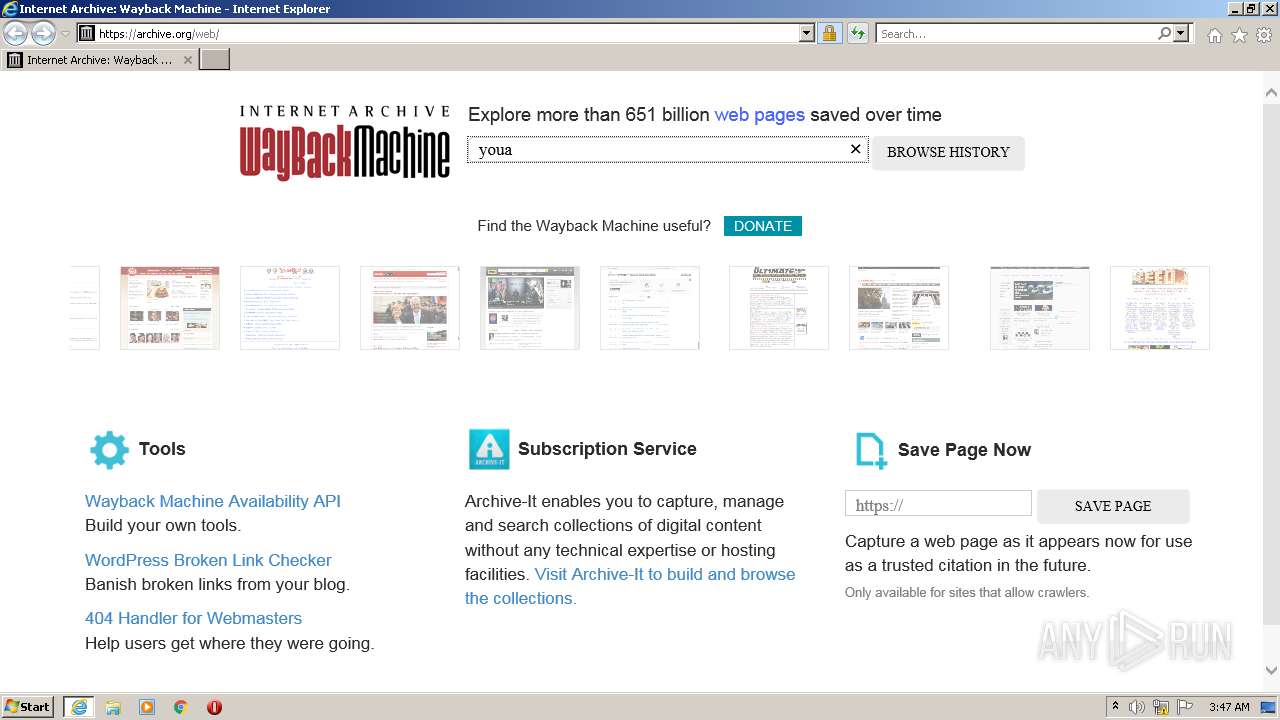Image resolution: width=1280 pixels, height=720 pixels.
Task: Open the fifth thumbnail with dark banner
Action: point(530,308)
